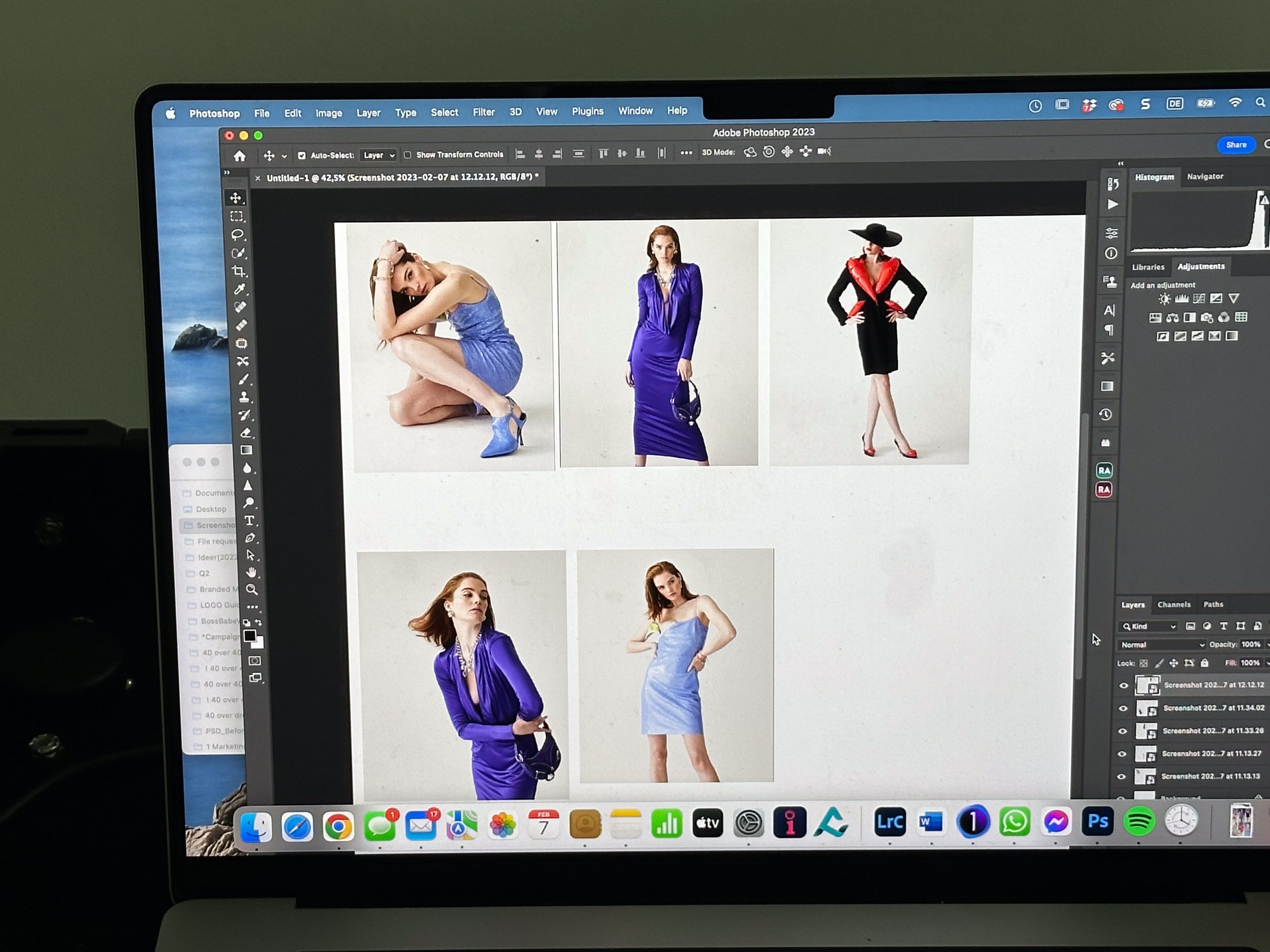The height and width of the screenshot is (952, 1270).
Task: Click the Home icon in options bar
Action: click(239, 155)
